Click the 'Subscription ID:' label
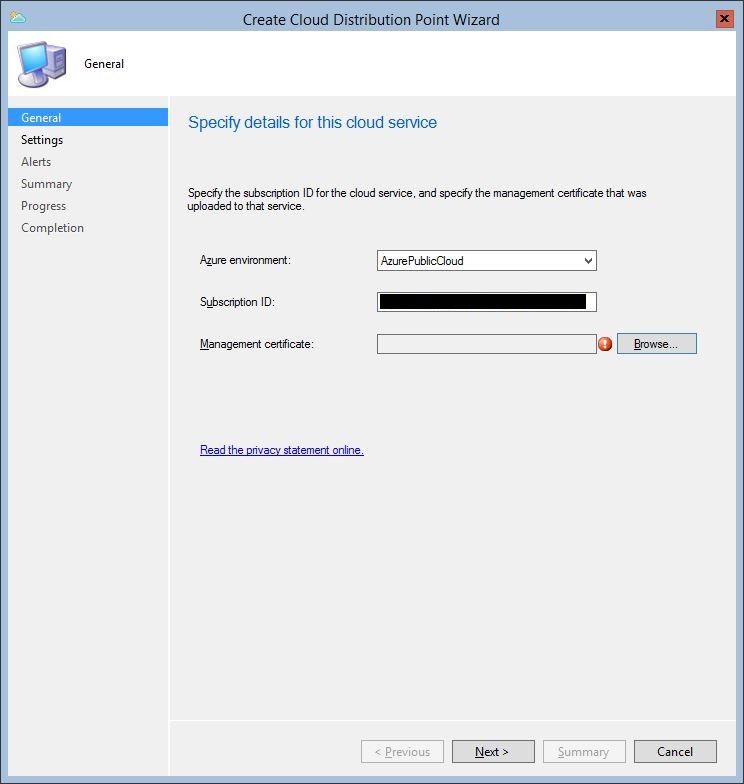 [238, 302]
